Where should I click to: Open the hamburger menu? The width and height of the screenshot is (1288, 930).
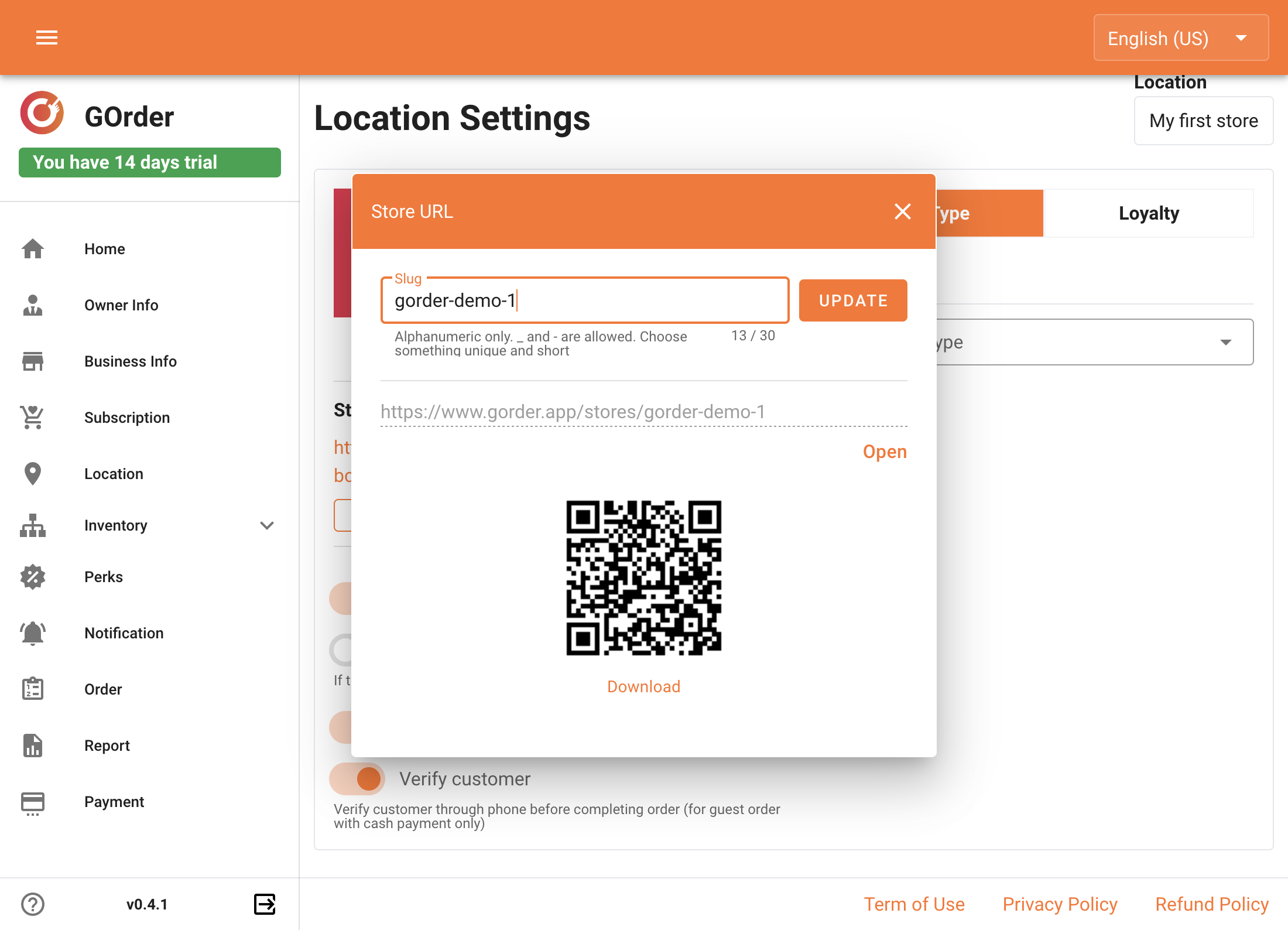tap(47, 38)
